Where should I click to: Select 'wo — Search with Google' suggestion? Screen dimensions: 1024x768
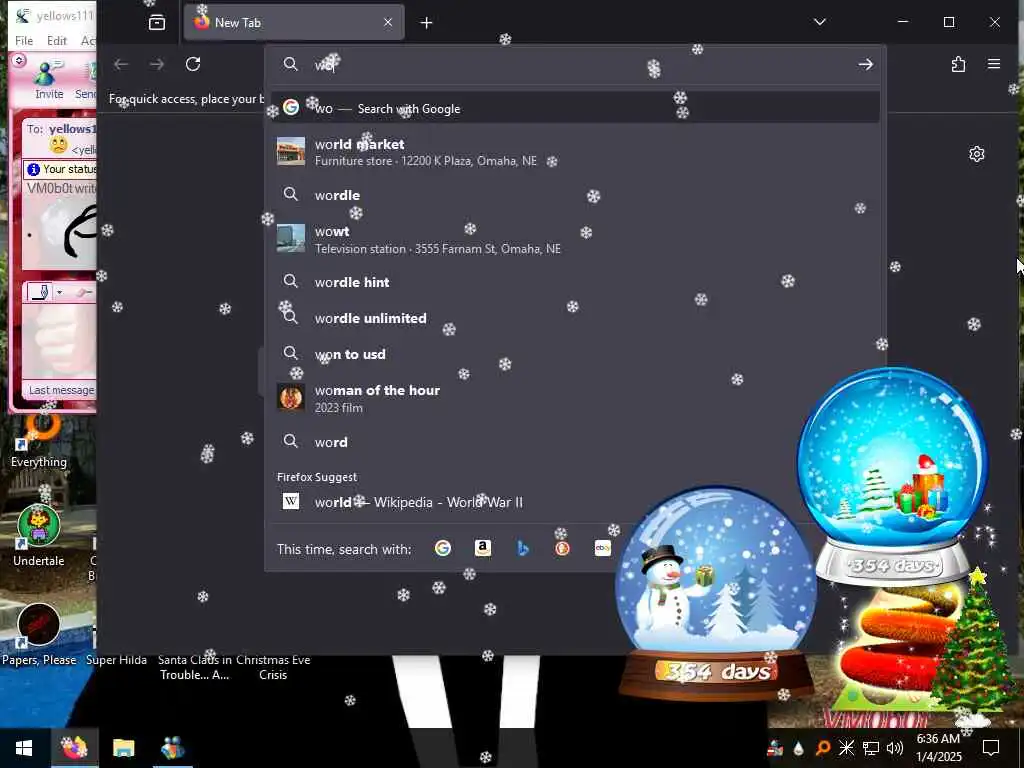click(575, 108)
